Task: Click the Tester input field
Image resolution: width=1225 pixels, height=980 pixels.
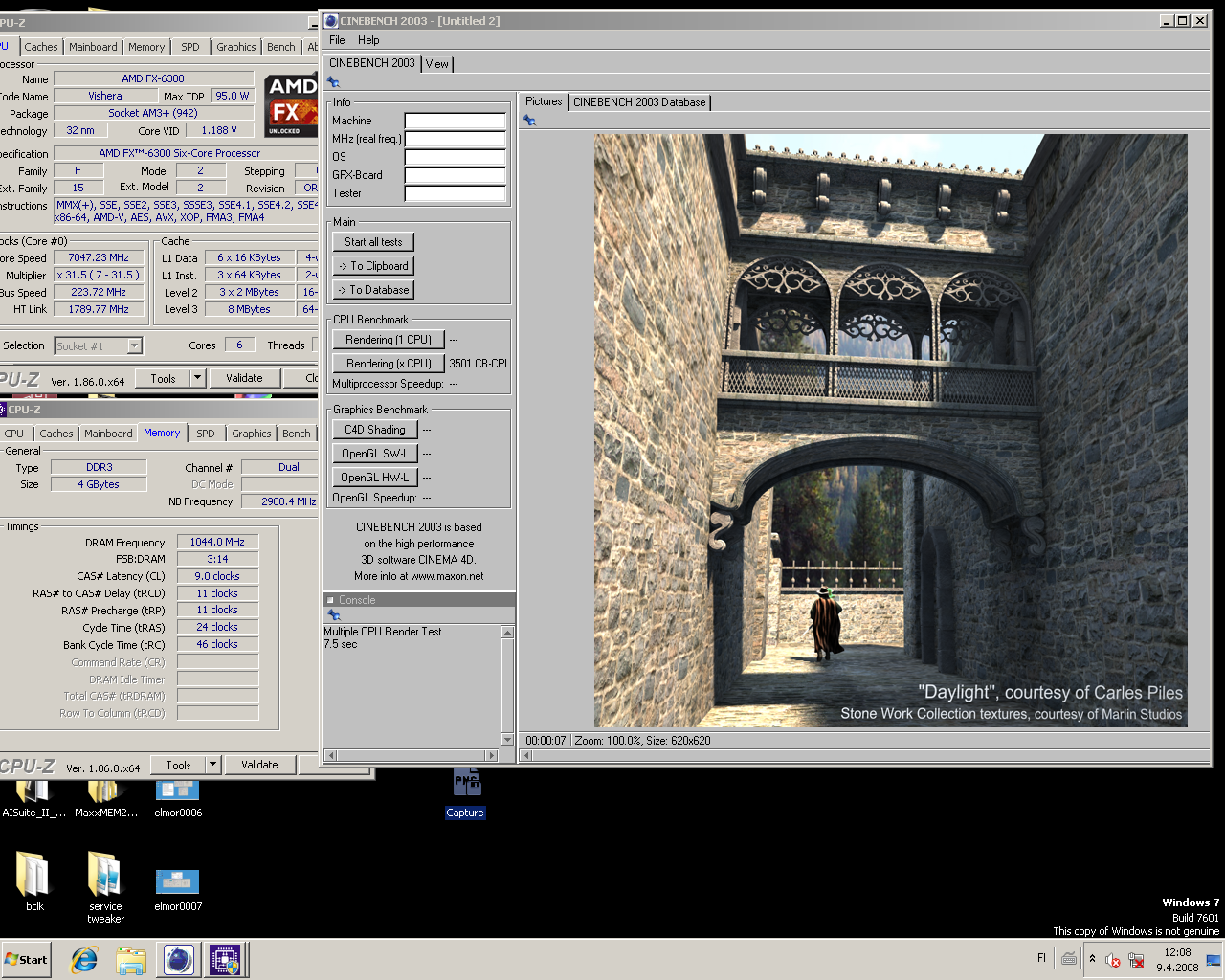Action: (x=456, y=193)
